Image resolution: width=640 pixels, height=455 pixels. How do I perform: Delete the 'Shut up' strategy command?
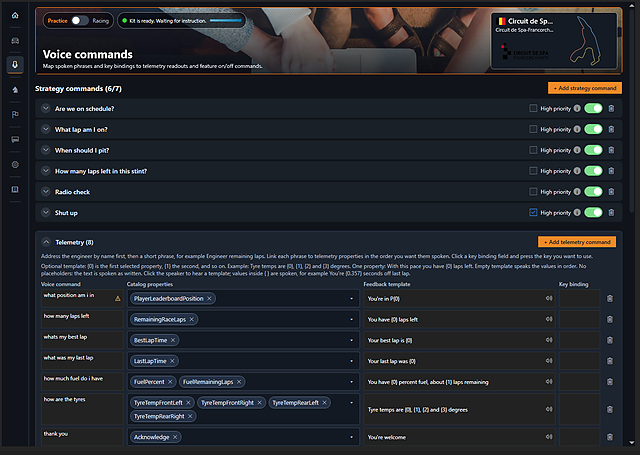click(x=611, y=213)
